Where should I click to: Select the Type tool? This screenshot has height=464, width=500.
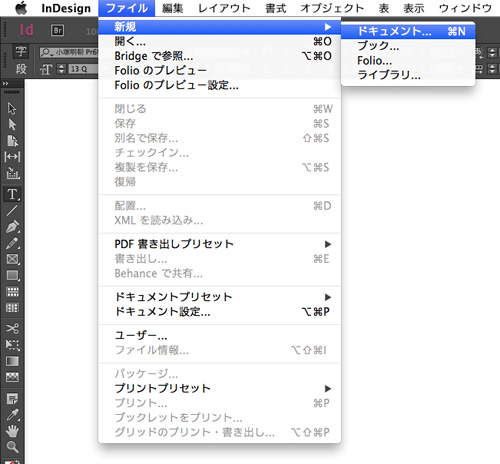(x=12, y=194)
